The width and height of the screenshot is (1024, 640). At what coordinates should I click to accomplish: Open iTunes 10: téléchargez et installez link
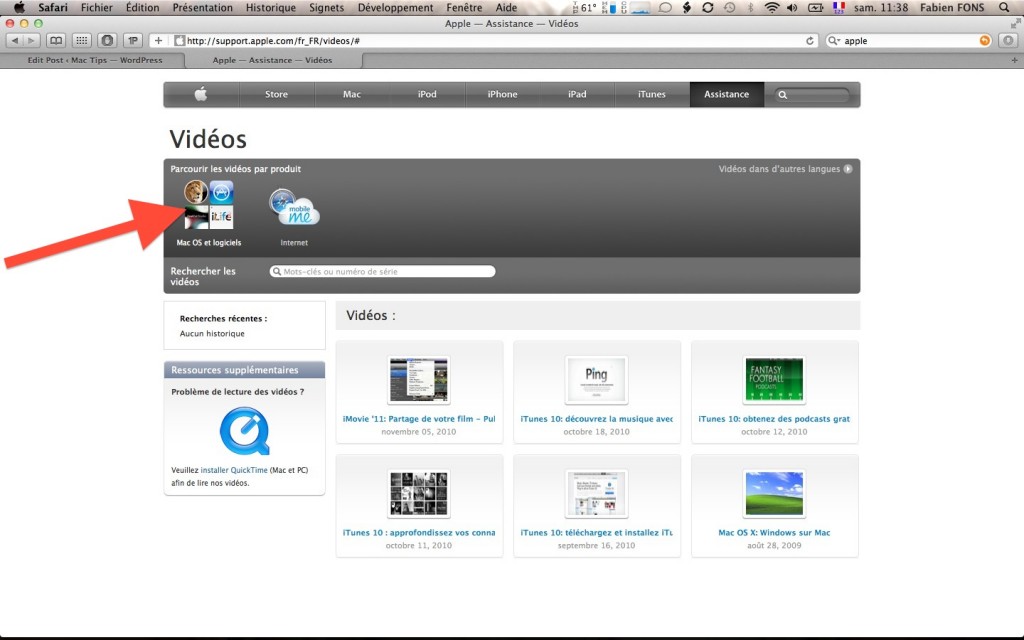pos(597,533)
